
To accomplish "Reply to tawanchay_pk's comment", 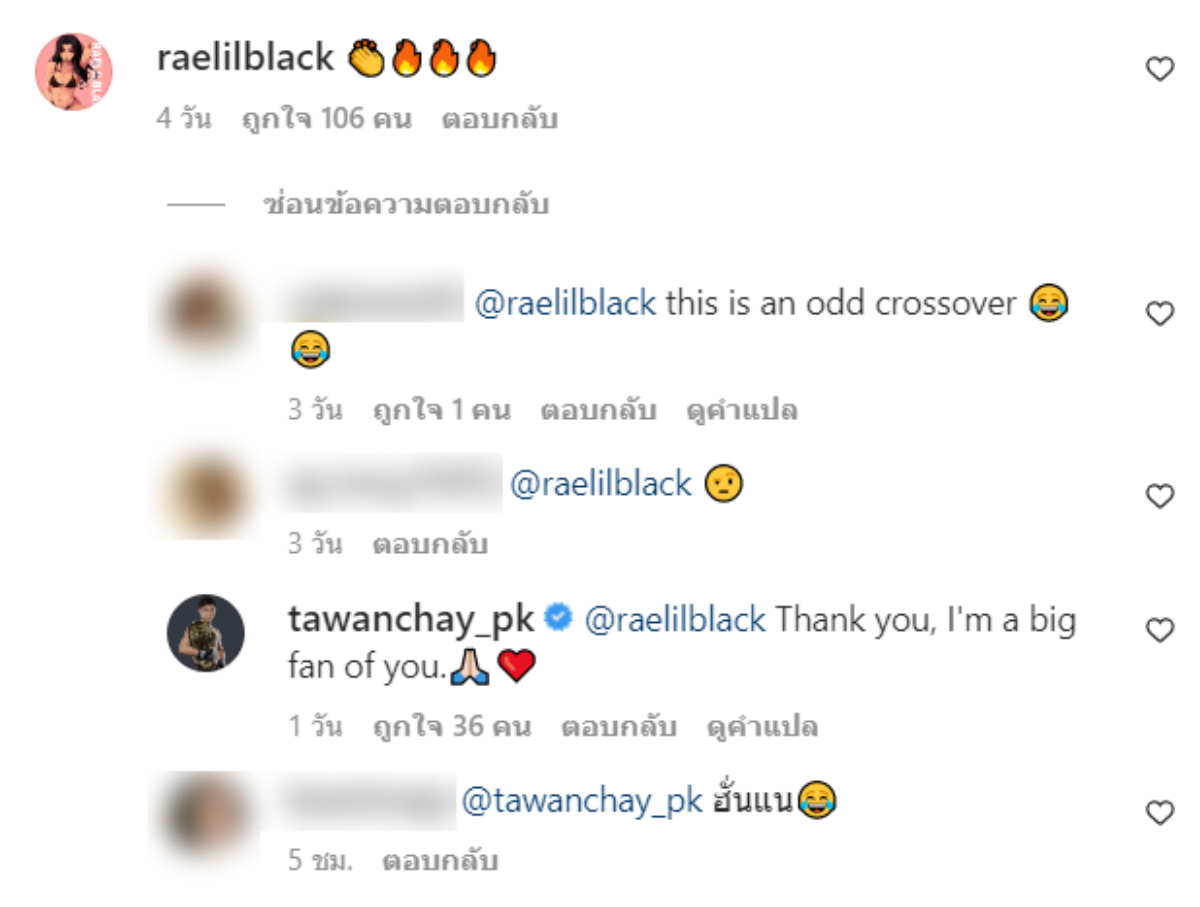I will click(618, 726).
